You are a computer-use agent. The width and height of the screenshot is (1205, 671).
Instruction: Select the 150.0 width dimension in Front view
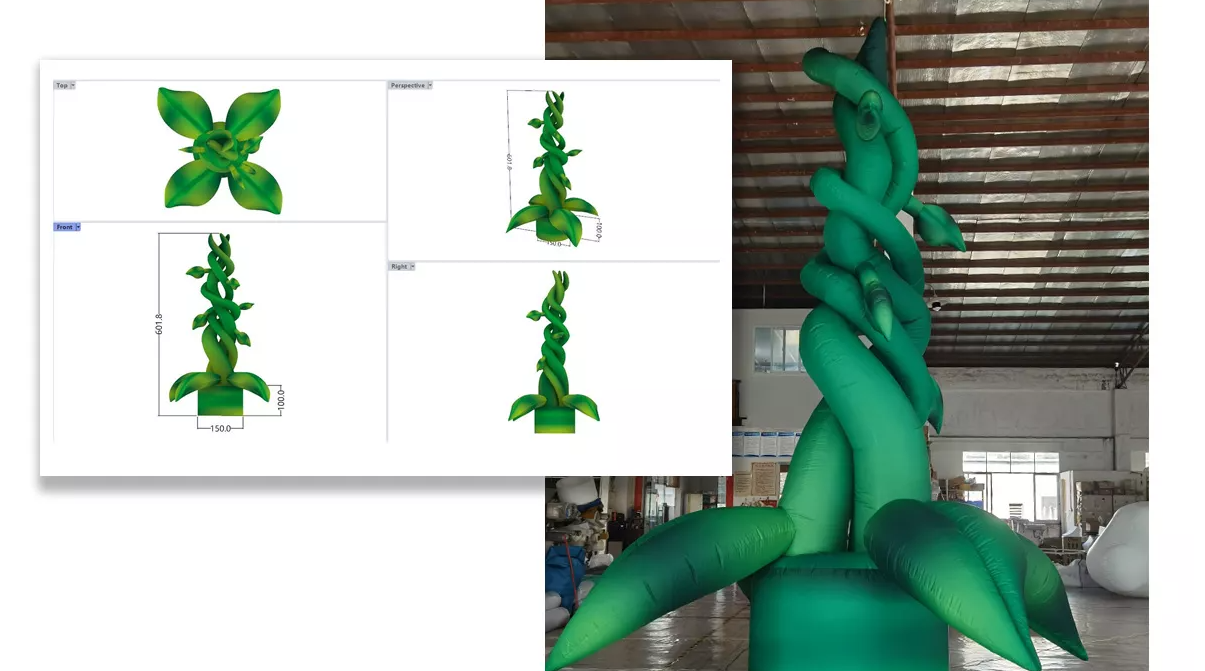(220, 428)
